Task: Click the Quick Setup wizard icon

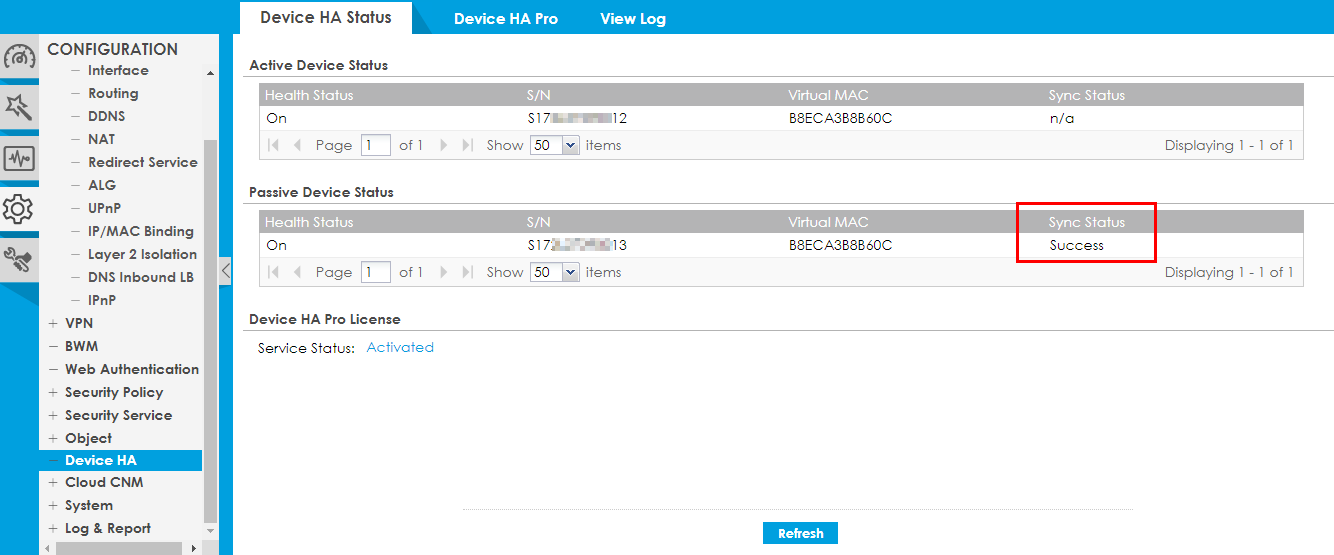Action: click(19, 106)
